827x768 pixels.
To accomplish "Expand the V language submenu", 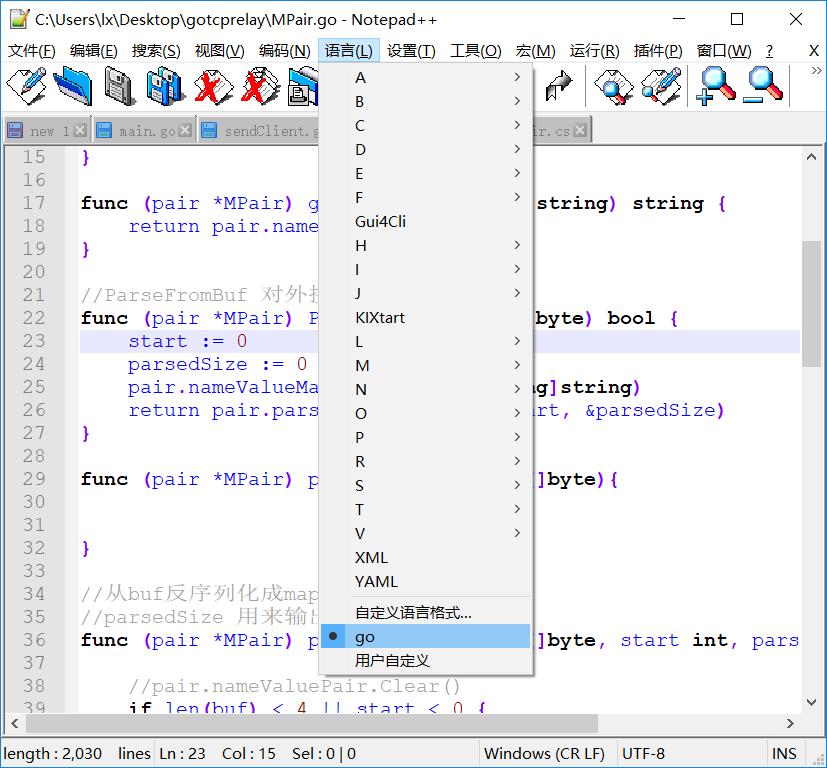I will pos(426,533).
